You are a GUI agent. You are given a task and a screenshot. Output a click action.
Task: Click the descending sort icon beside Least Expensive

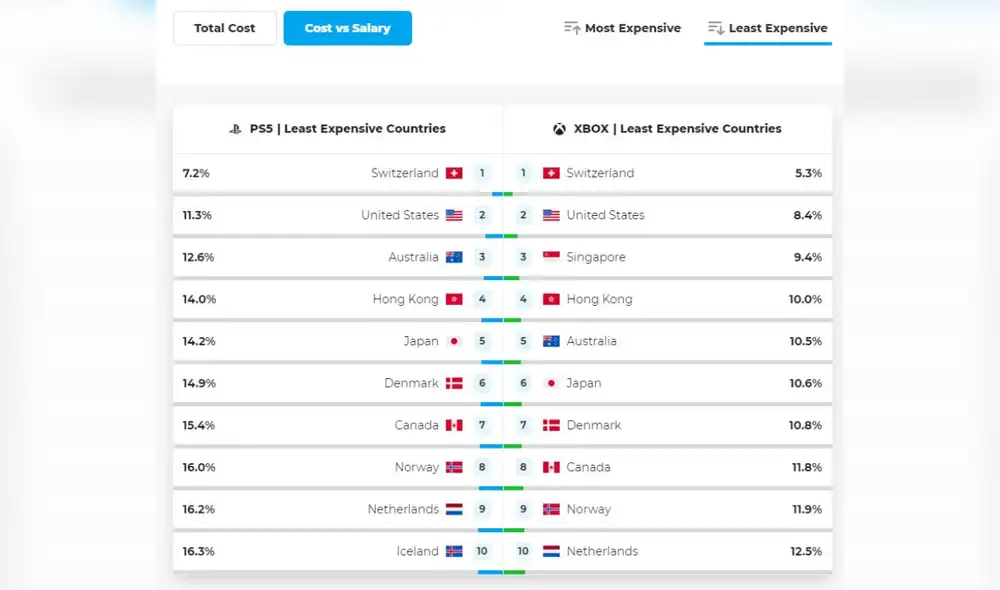tap(715, 28)
